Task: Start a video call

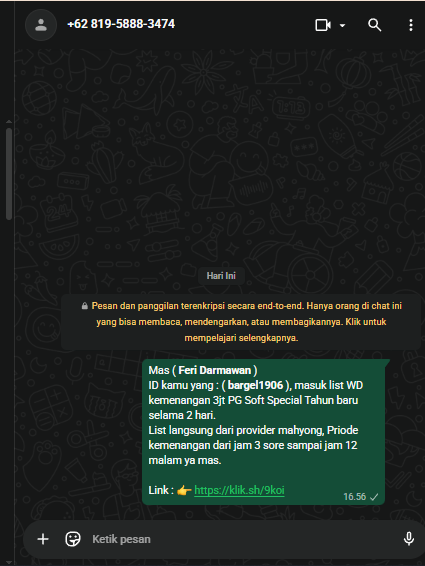Action: (x=323, y=25)
